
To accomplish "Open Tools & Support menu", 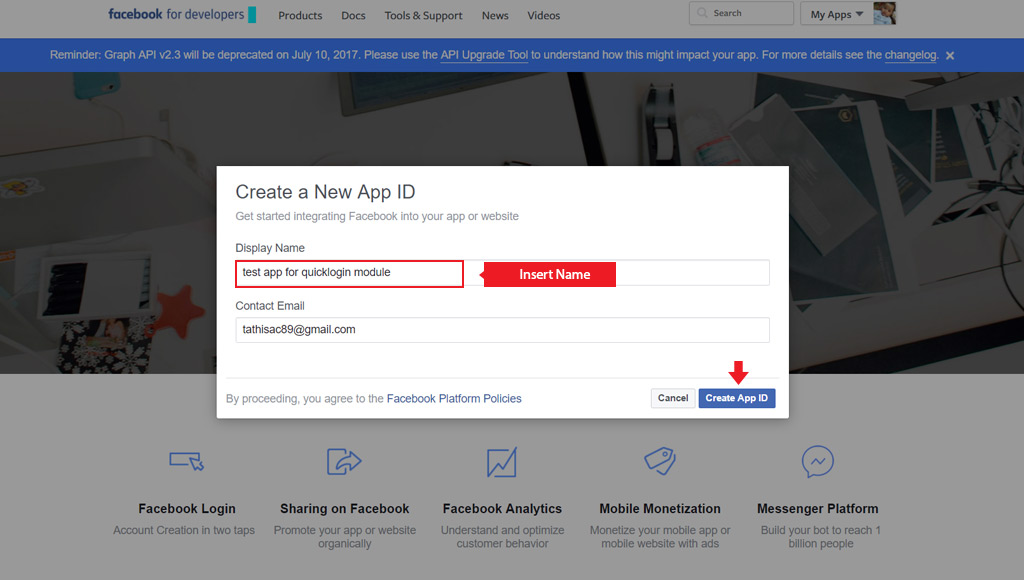I will 423,16.
